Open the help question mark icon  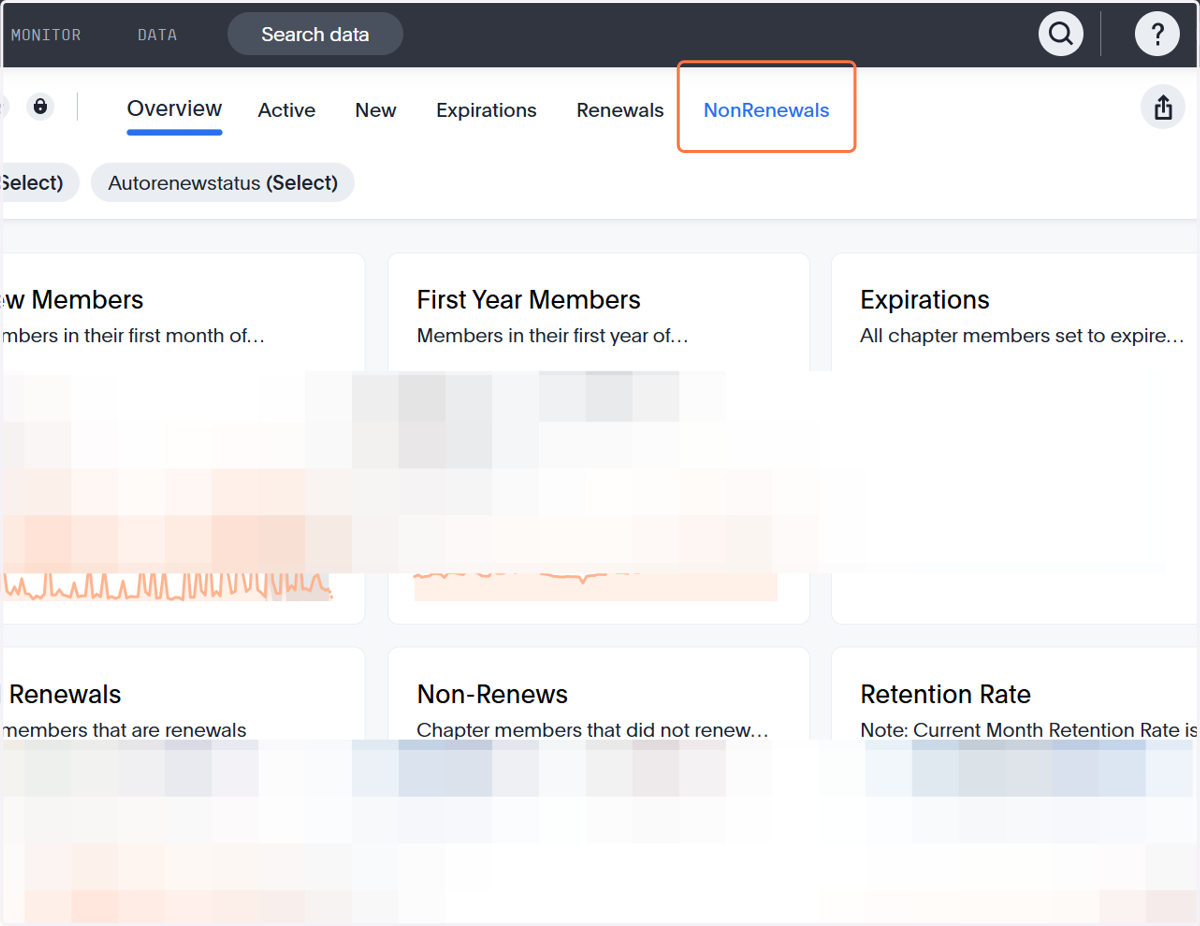point(1157,34)
